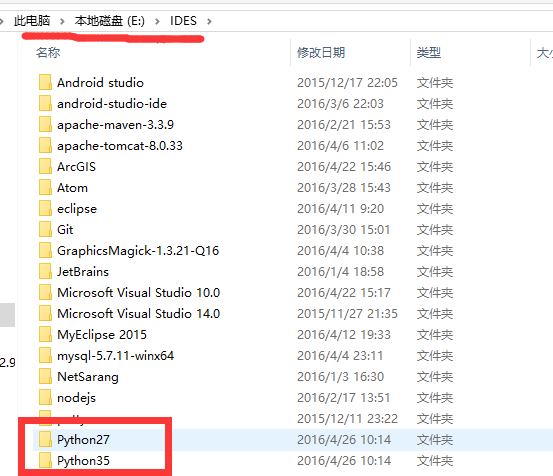Click the date '2016/4/6 11:02'
The width and height of the screenshot is (553, 476).
(x=340, y=146)
